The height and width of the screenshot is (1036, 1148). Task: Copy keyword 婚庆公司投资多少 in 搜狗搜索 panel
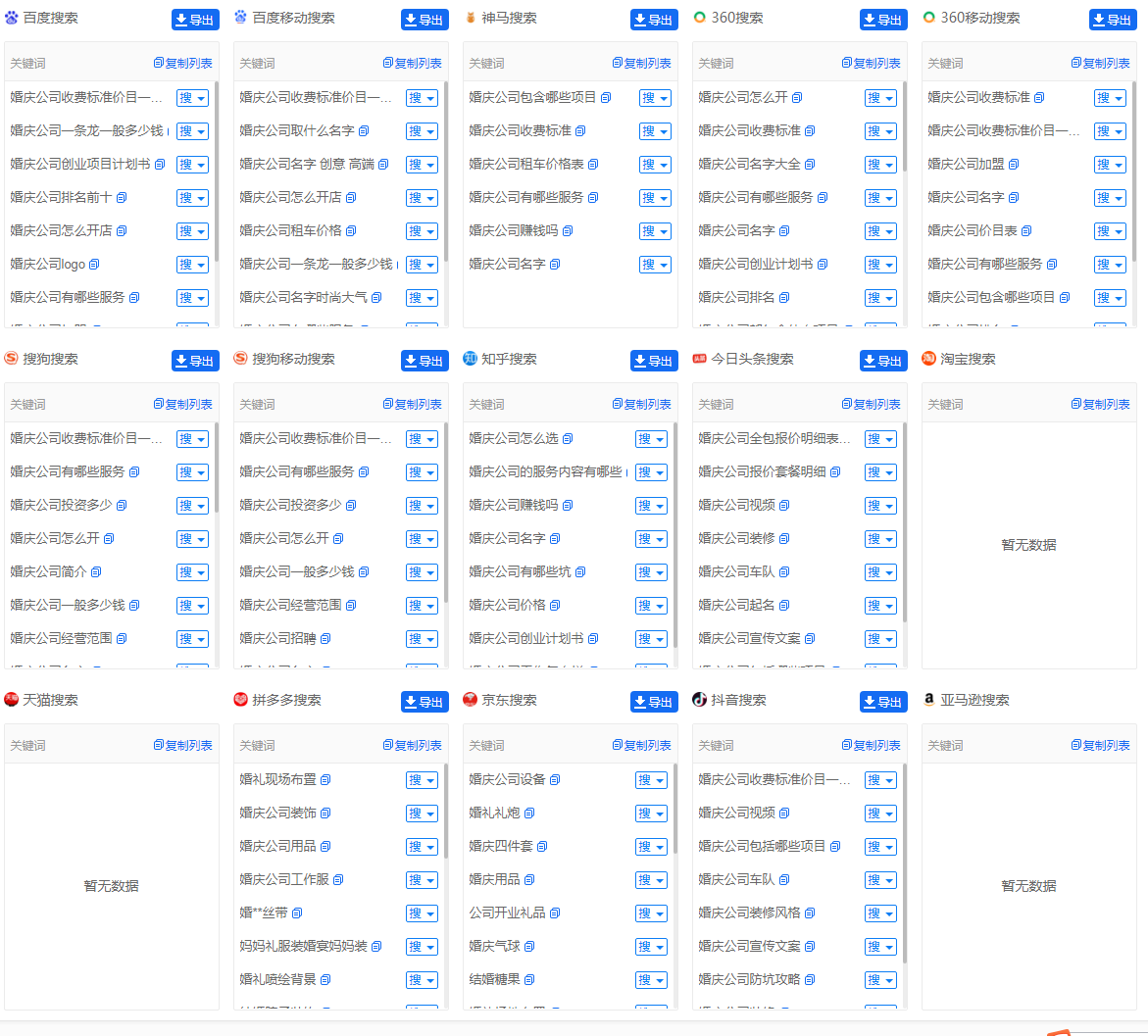[122, 505]
